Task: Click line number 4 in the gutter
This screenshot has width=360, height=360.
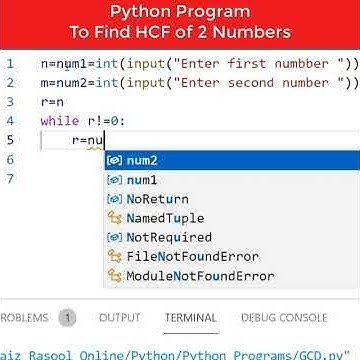Action: [x=10, y=121]
